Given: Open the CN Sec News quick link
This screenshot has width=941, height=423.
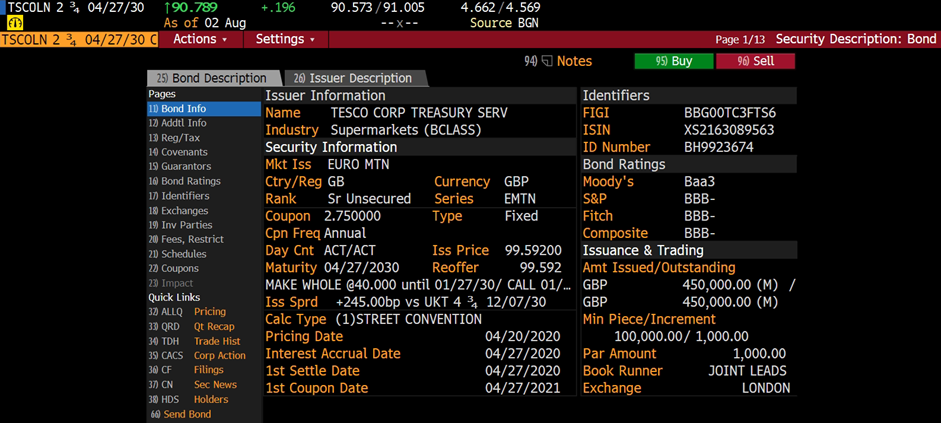Looking at the screenshot, I should pos(193,385).
